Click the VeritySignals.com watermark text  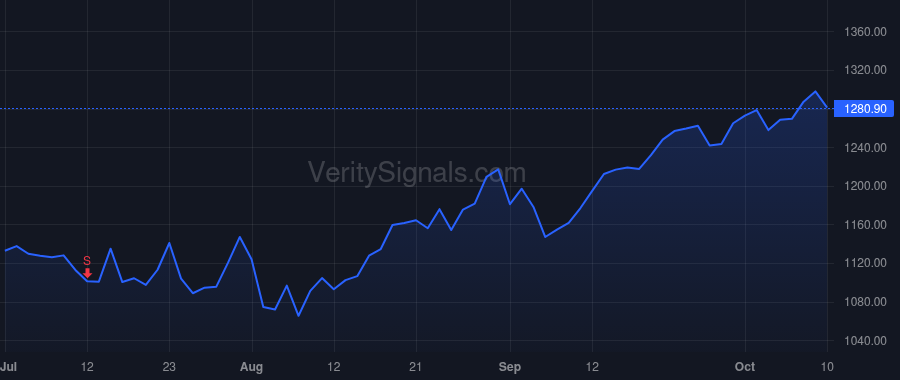coord(417,173)
